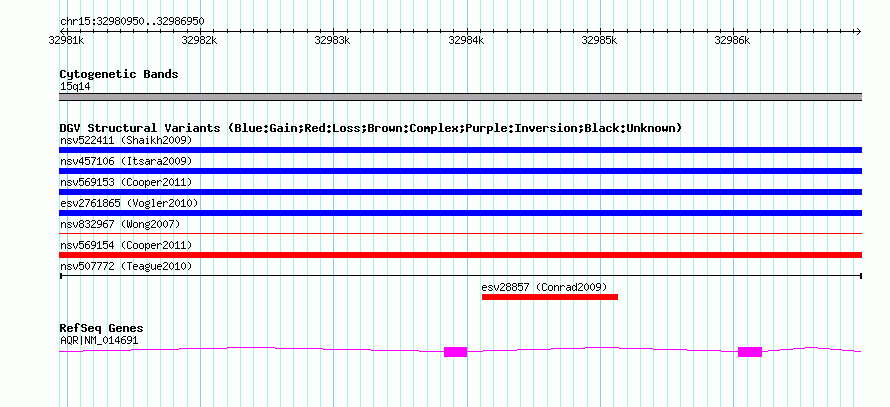Click the 15q14 band label
This screenshot has height=407, width=890.
[75, 87]
